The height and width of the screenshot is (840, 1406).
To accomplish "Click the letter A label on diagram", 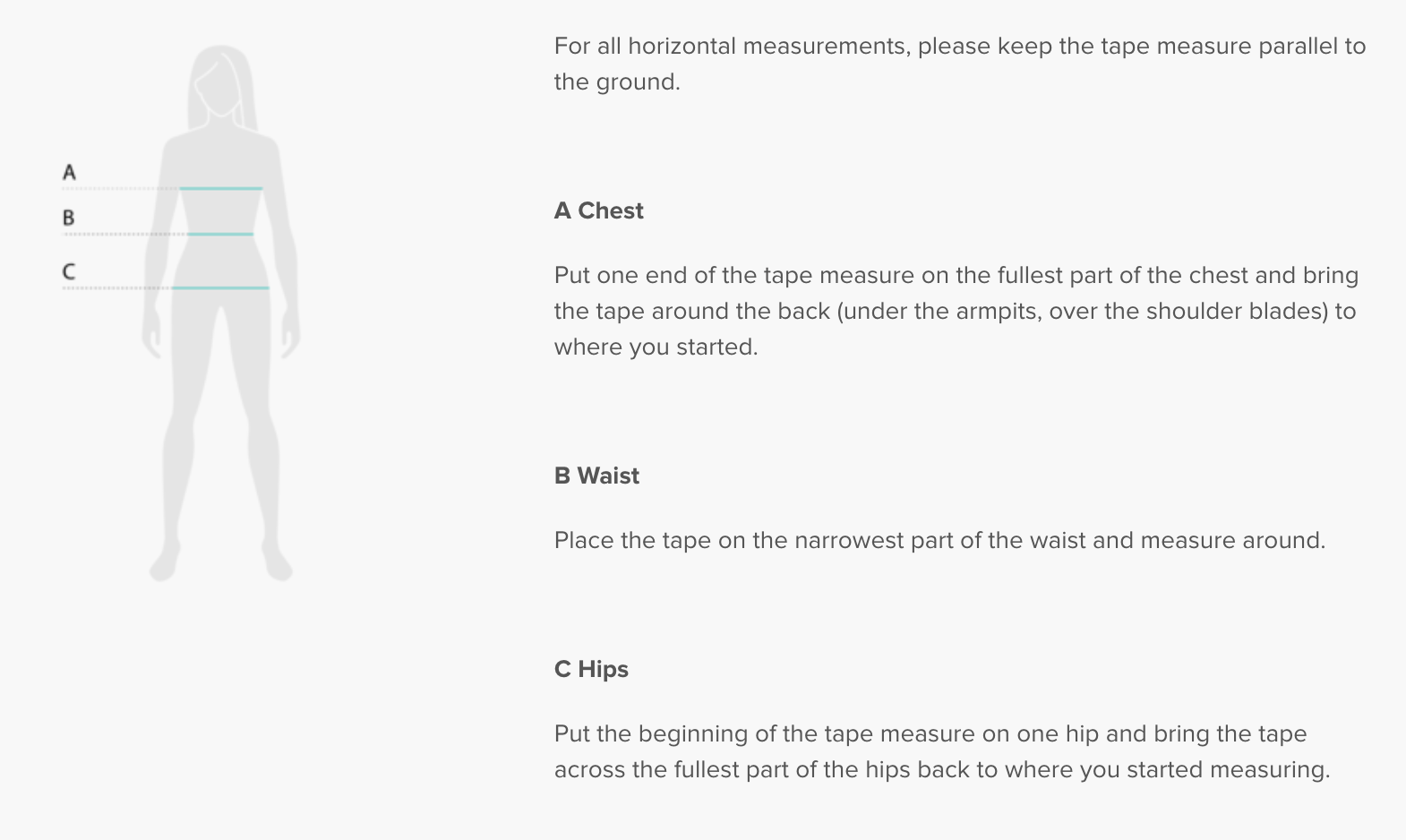I will [69, 172].
